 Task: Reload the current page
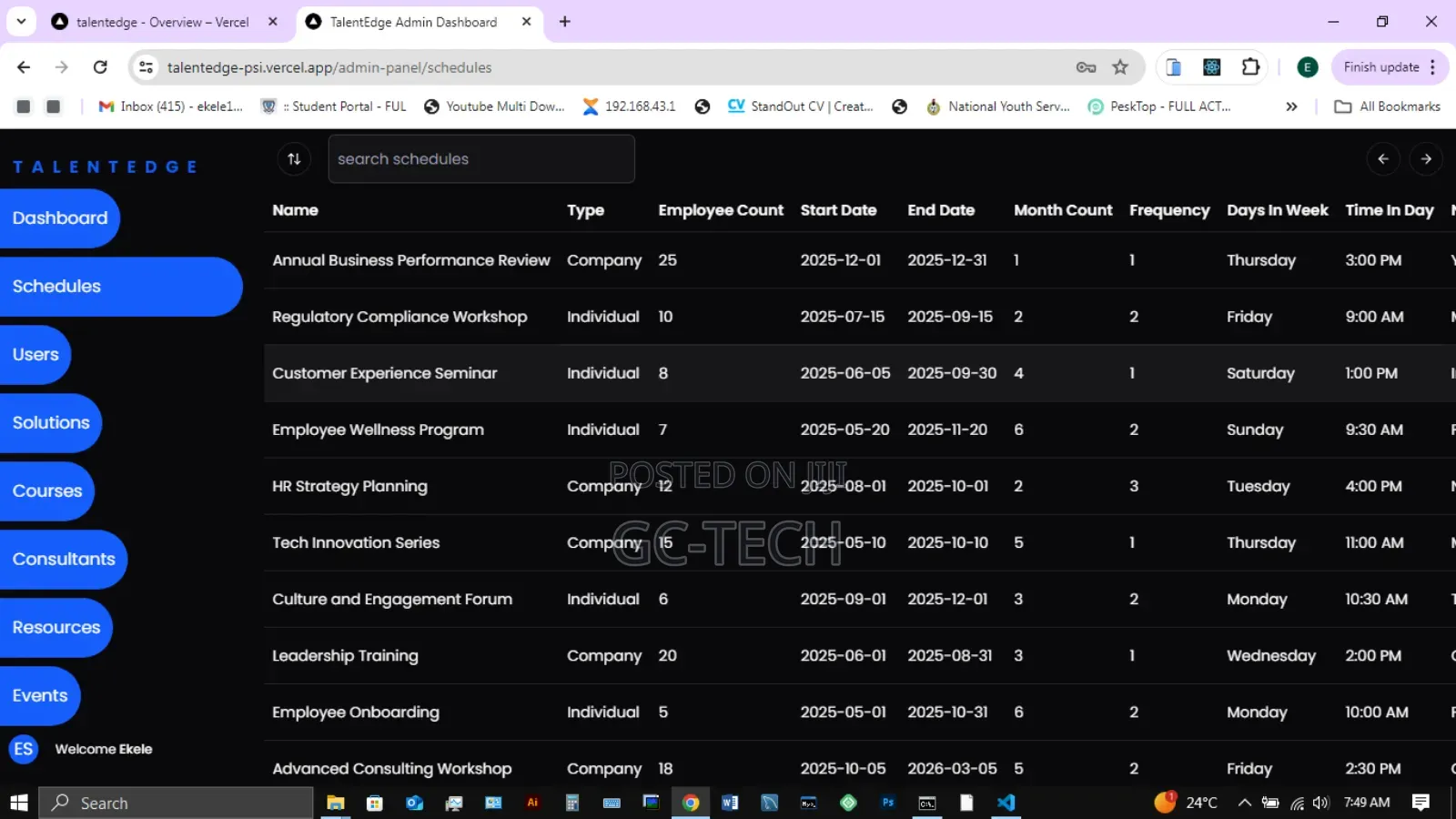[100, 67]
